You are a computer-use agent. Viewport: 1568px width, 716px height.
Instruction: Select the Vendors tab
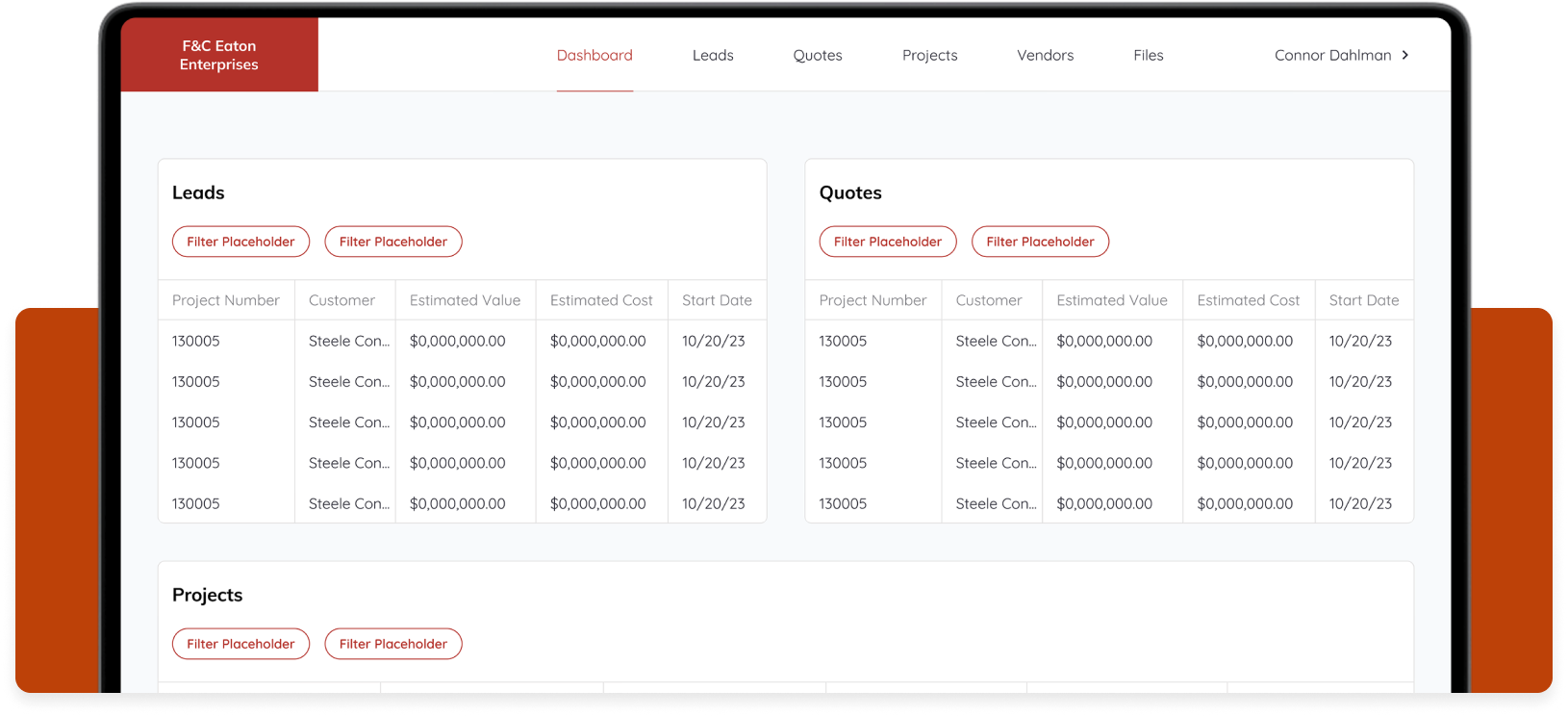[1045, 55]
